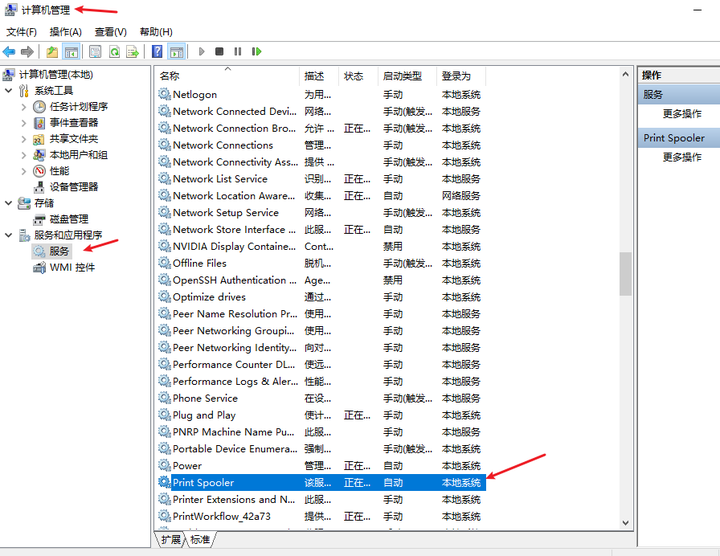720x556 pixels.
Task: Click the up one level folder icon
Action: (x=52, y=51)
